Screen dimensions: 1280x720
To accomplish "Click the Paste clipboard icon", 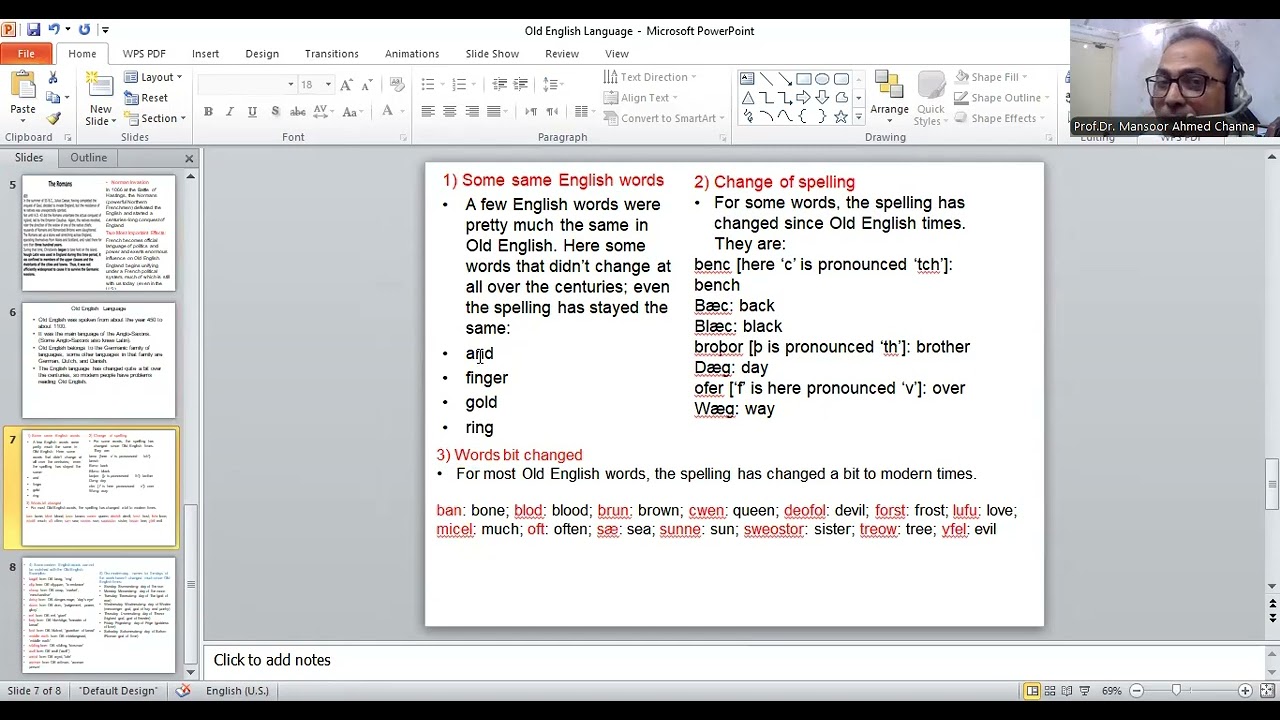I will coord(22,85).
